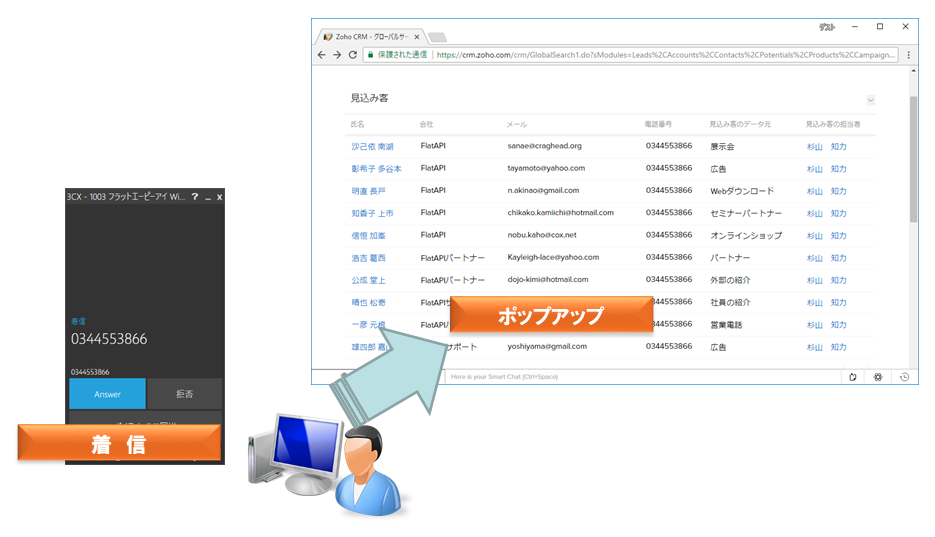Viewport: 935px width, 537px height.
Task: Click lead source オンラインショップ cell
Action: [746, 235]
